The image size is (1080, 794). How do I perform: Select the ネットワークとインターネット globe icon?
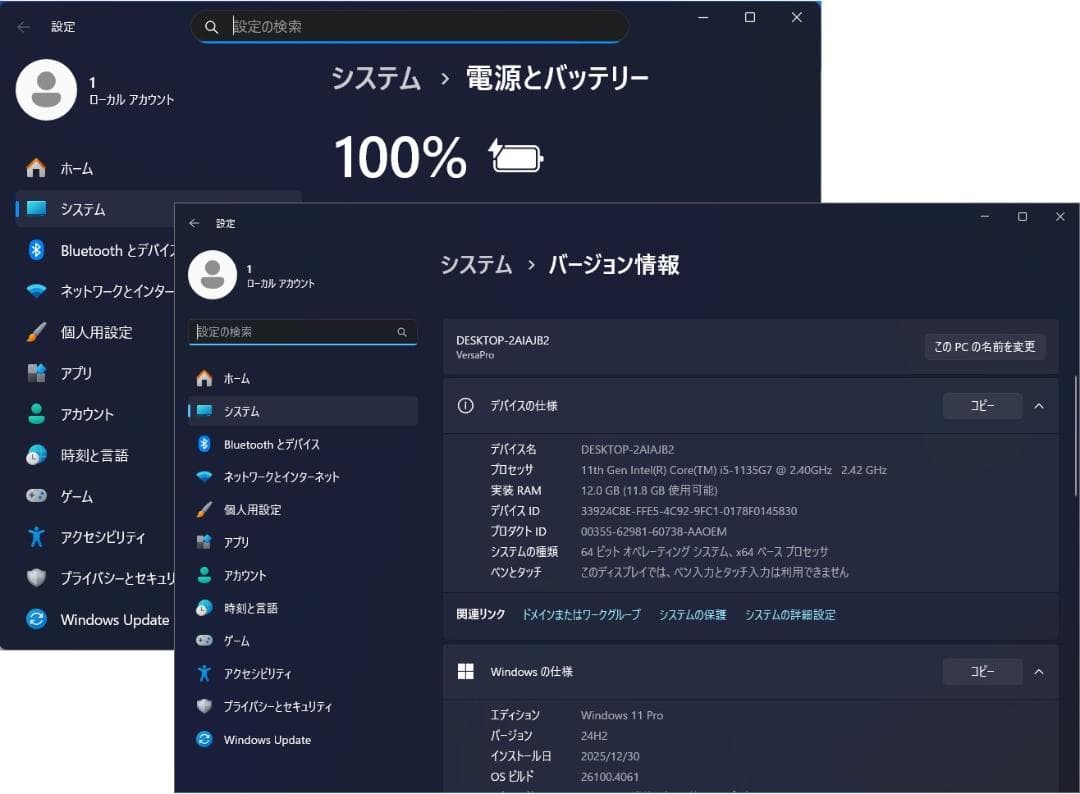205,477
